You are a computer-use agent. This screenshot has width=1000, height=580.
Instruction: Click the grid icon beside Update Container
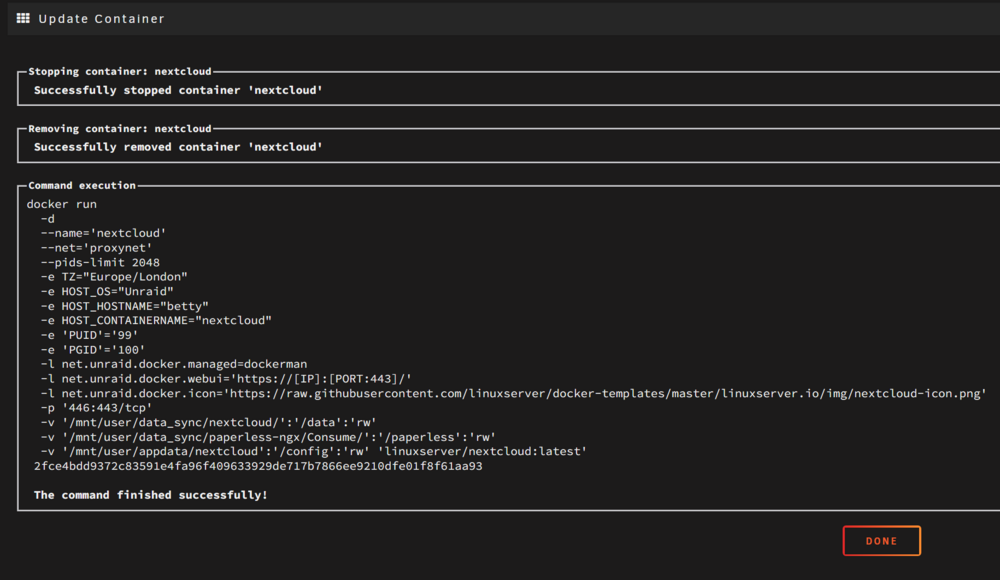23,18
